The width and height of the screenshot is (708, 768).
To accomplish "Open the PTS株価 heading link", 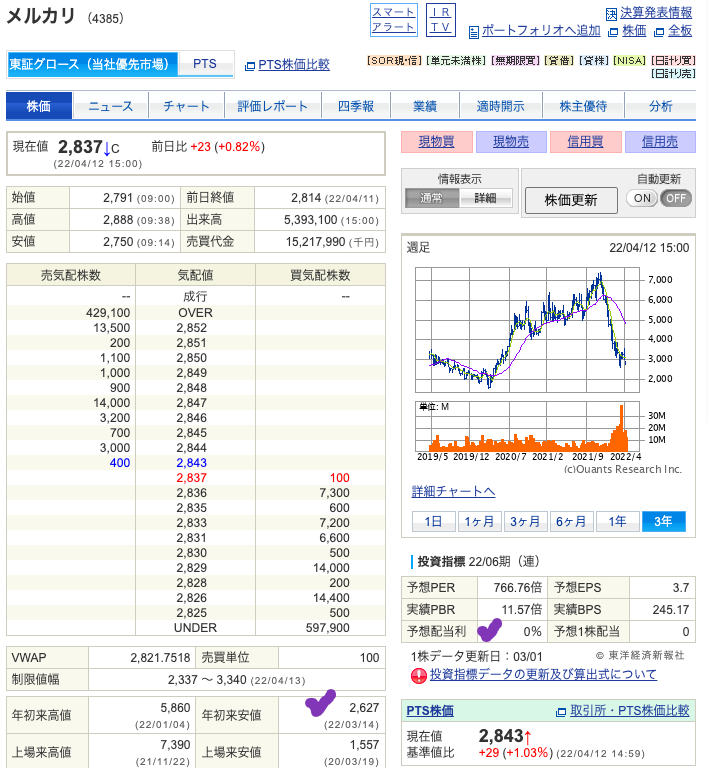I will tap(430, 711).
